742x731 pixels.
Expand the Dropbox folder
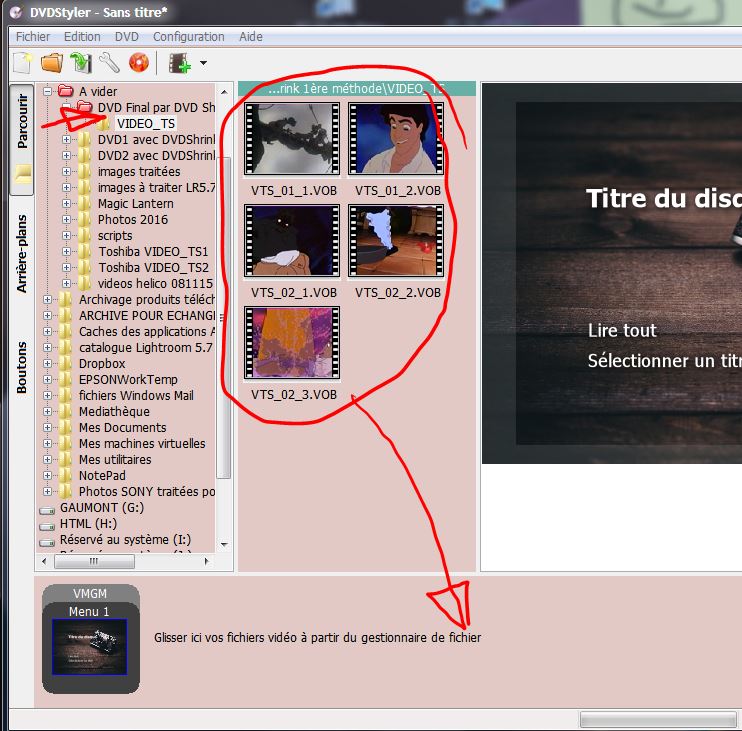tap(47, 363)
